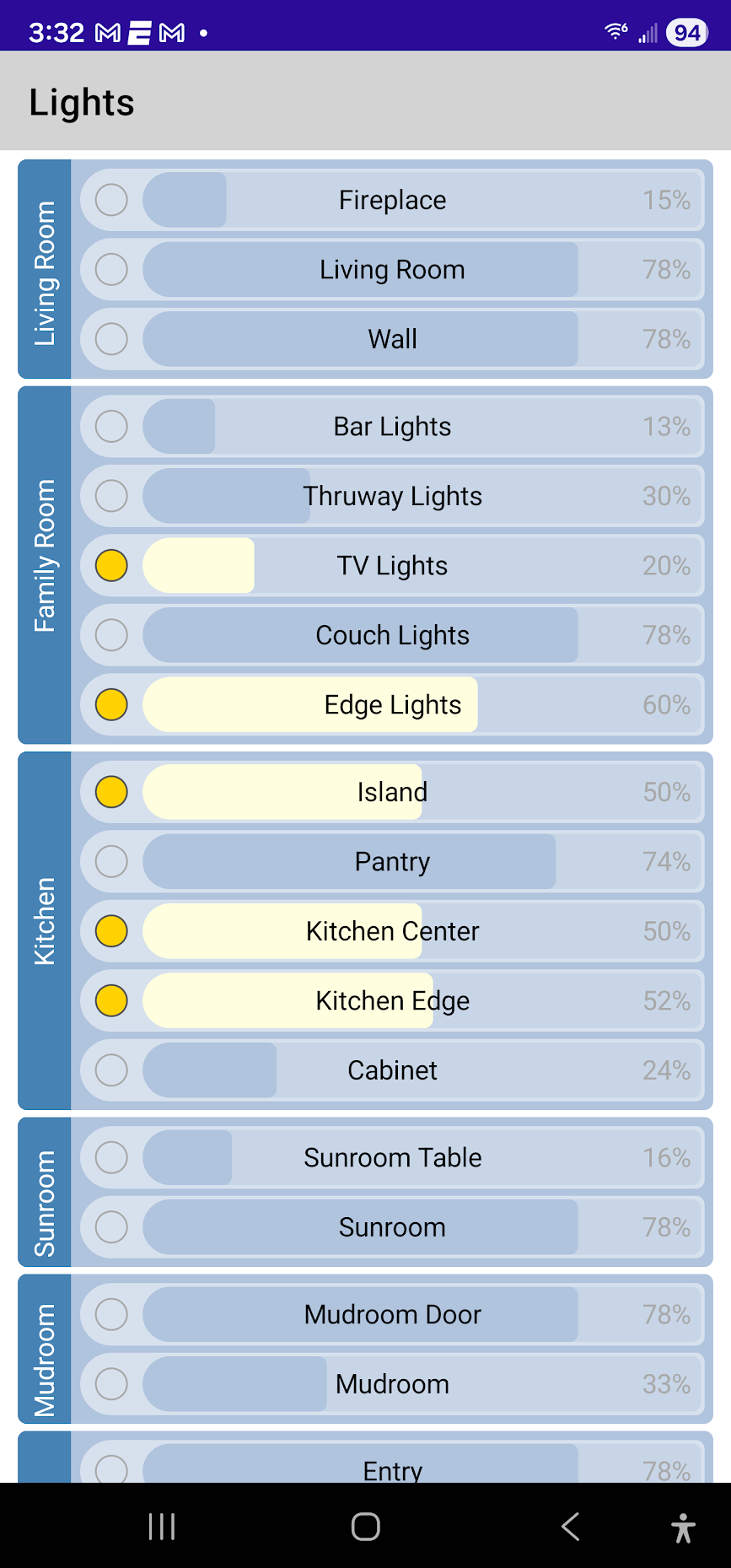Tap the Wi-Fi icon in status bar

(x=616, y=32)
